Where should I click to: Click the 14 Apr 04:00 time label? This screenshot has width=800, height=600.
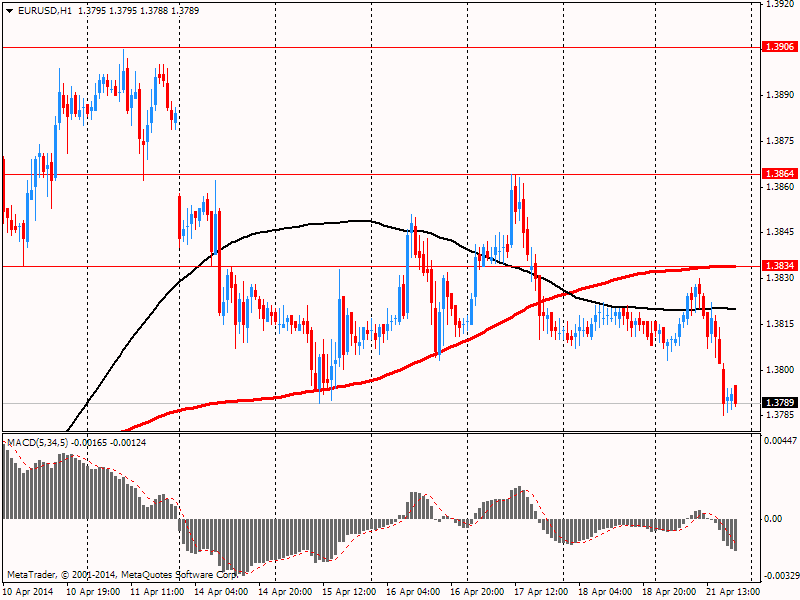point(221,592)
